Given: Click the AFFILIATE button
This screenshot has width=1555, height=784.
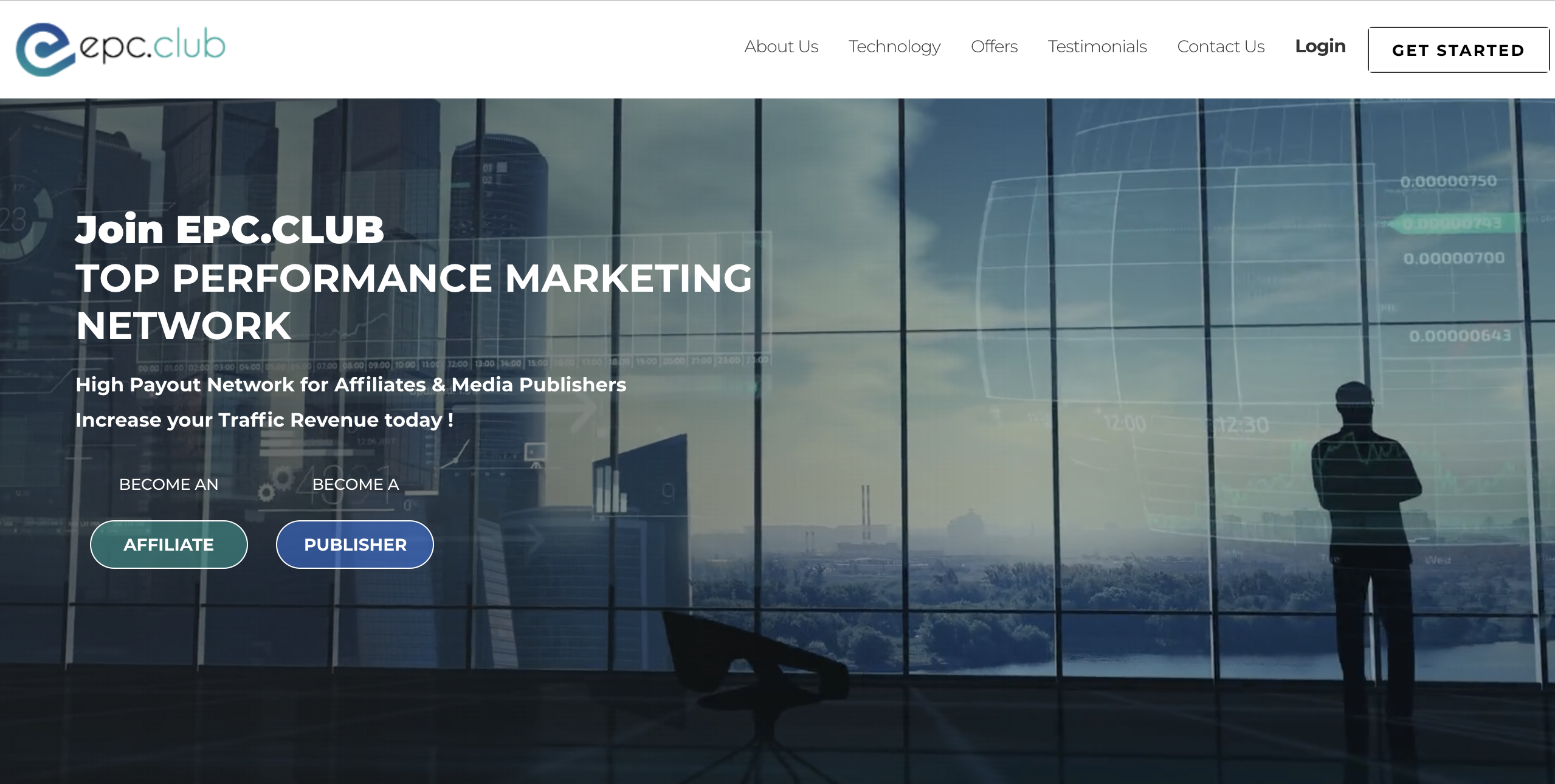Looking at the screenshot, I should [x=169, y=545].
